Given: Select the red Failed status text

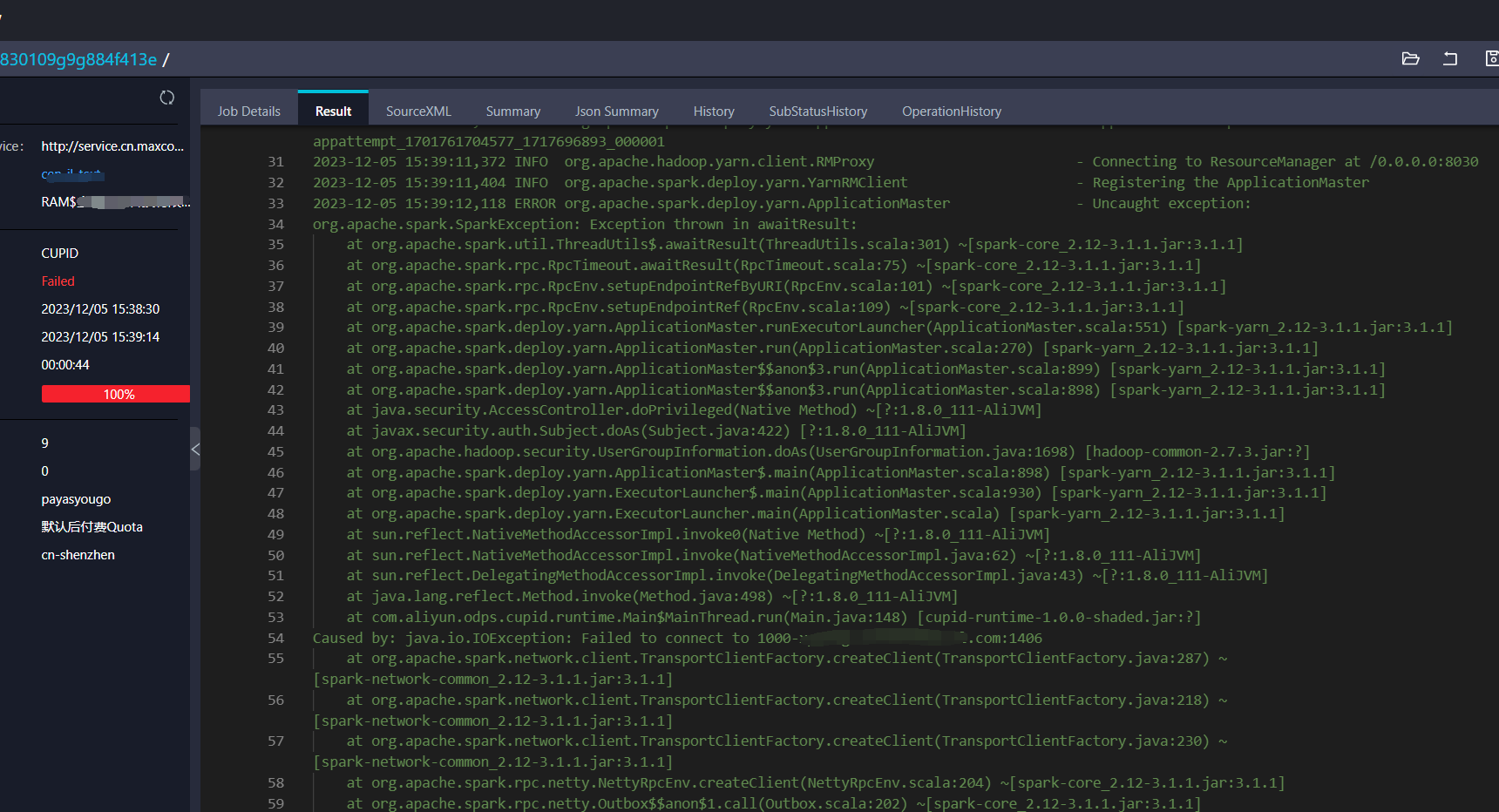Looking at the screenshot, I should click(58, 281).
